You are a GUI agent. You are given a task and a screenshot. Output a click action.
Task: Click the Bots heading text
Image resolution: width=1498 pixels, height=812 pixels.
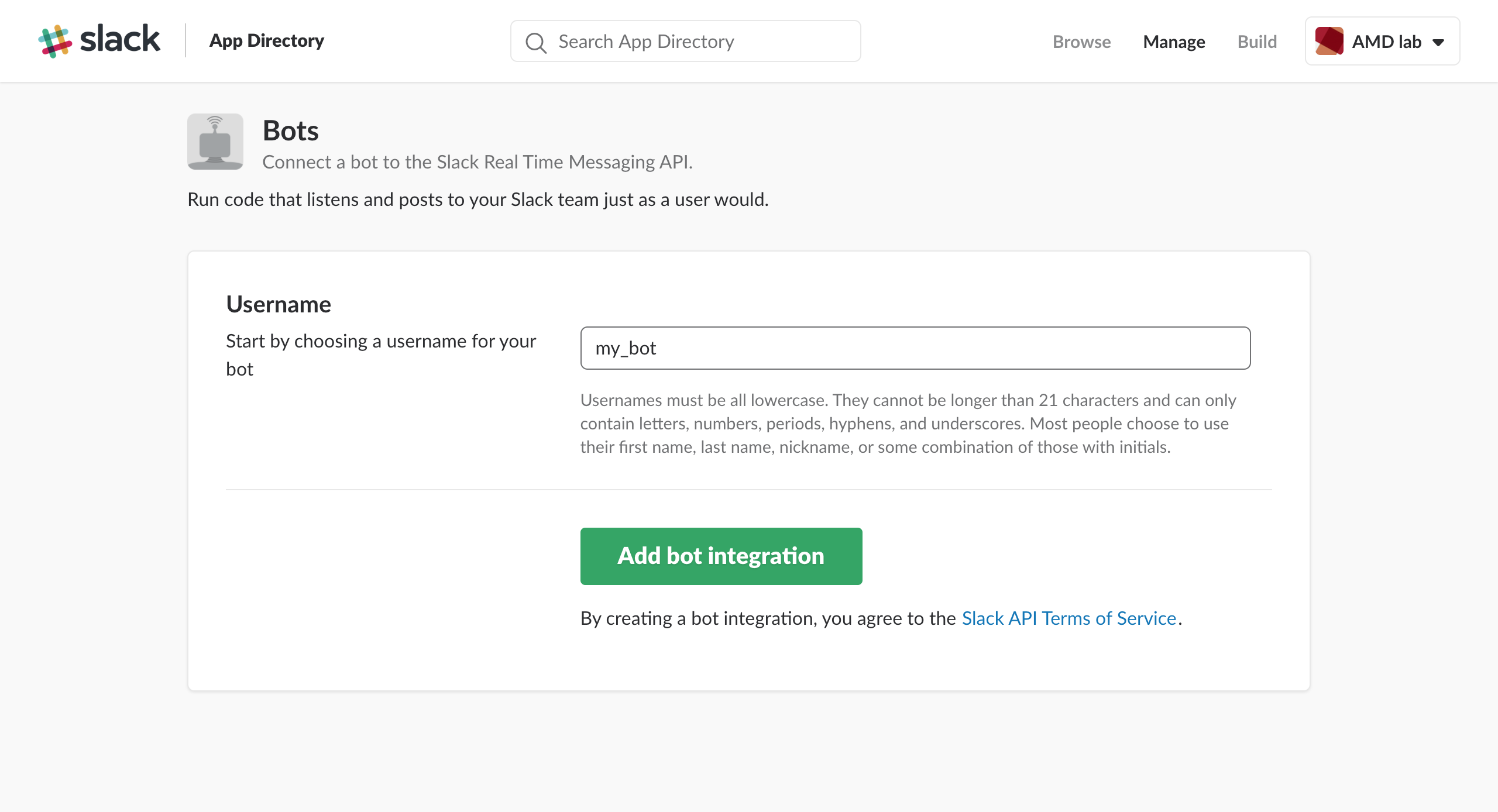(x=290, y=130)
